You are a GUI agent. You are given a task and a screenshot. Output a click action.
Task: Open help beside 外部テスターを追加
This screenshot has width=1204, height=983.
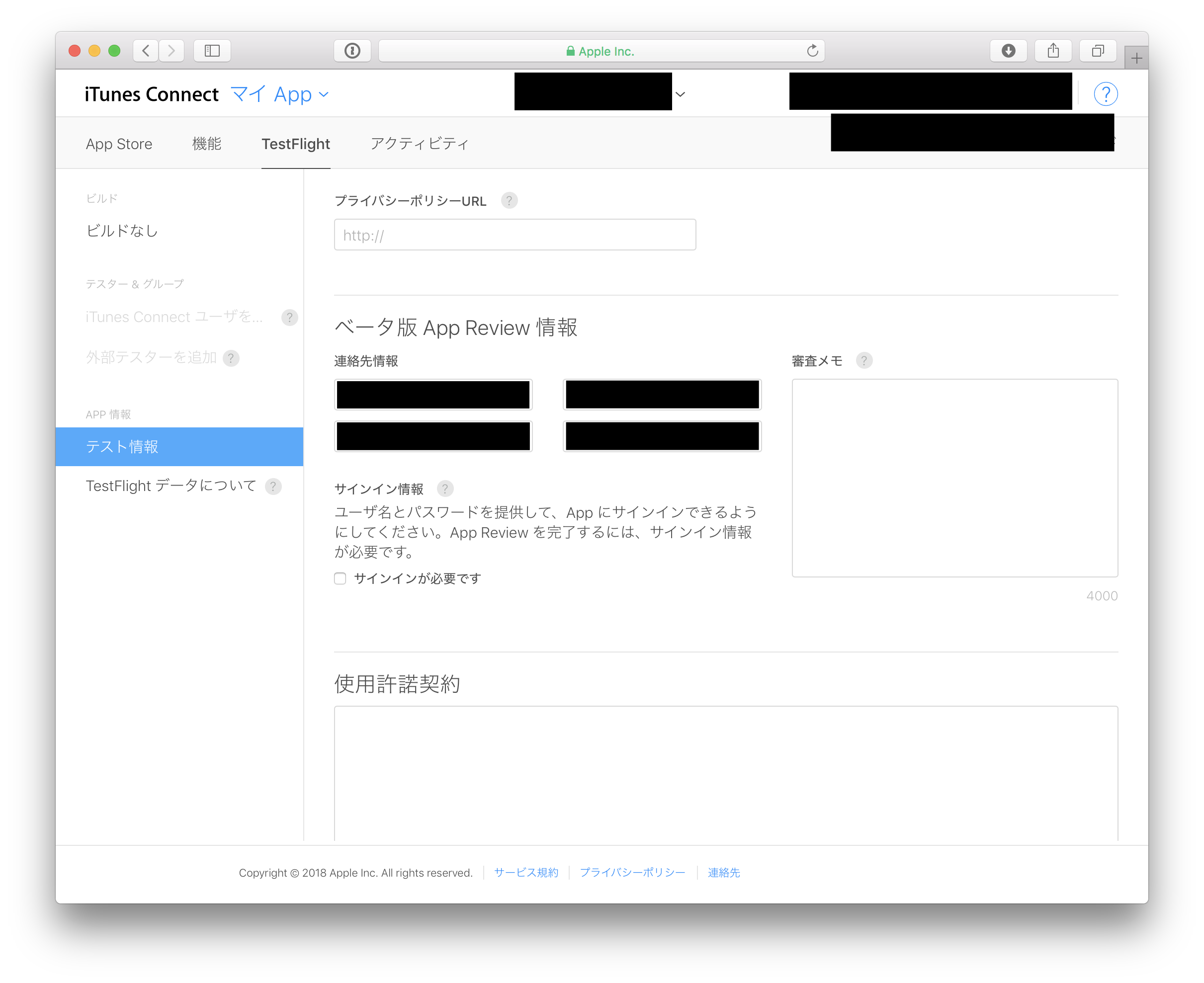(231, 358)
